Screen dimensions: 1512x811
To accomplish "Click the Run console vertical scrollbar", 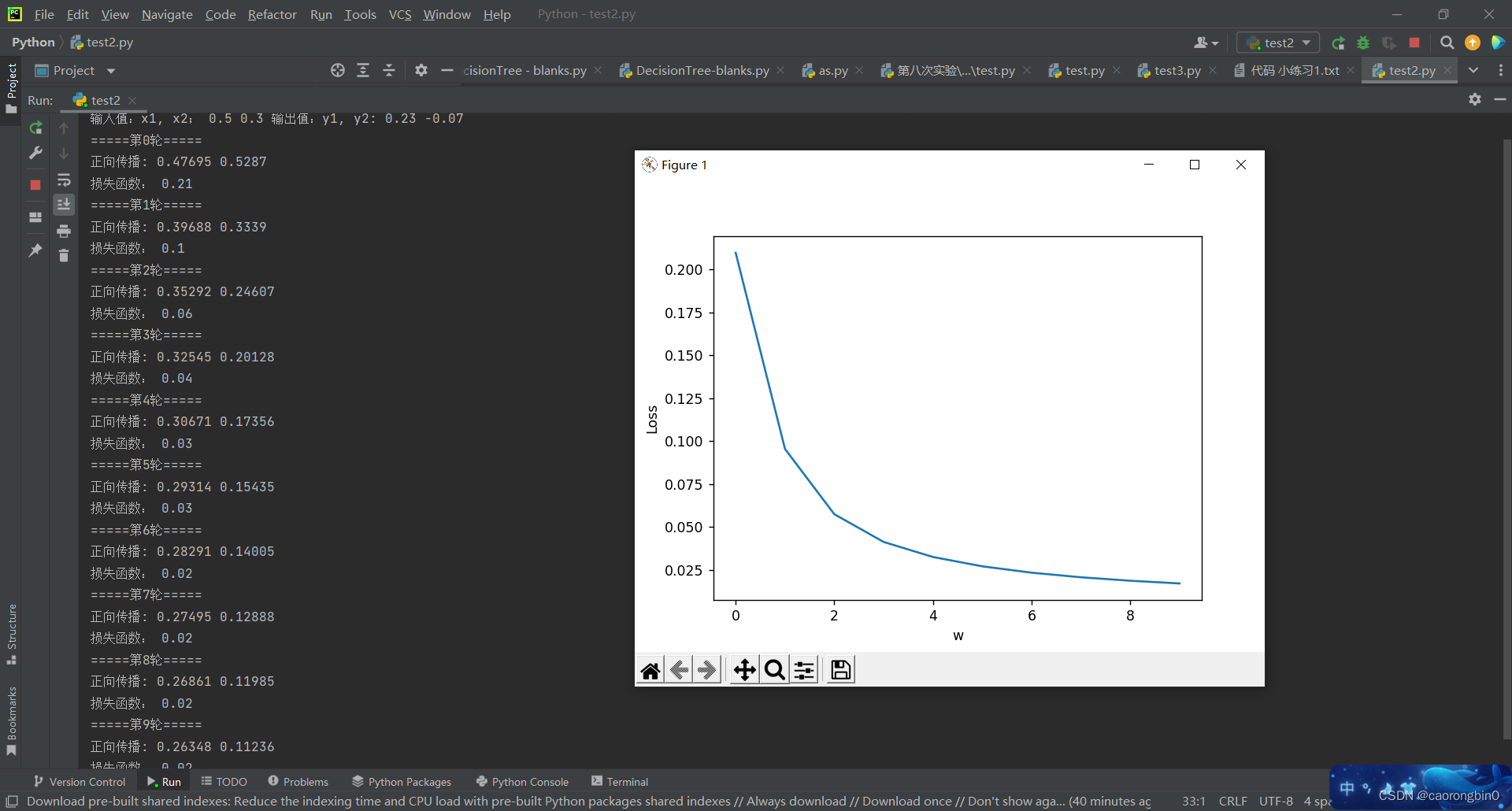I will (1506, 439).
